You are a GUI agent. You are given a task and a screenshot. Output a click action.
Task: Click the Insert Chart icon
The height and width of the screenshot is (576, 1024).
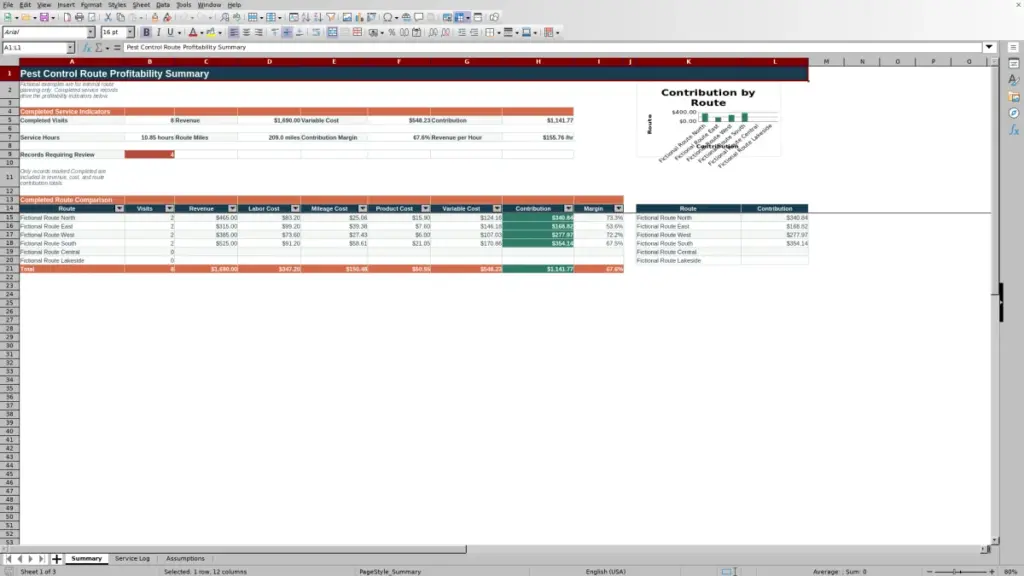pos(359,18)
